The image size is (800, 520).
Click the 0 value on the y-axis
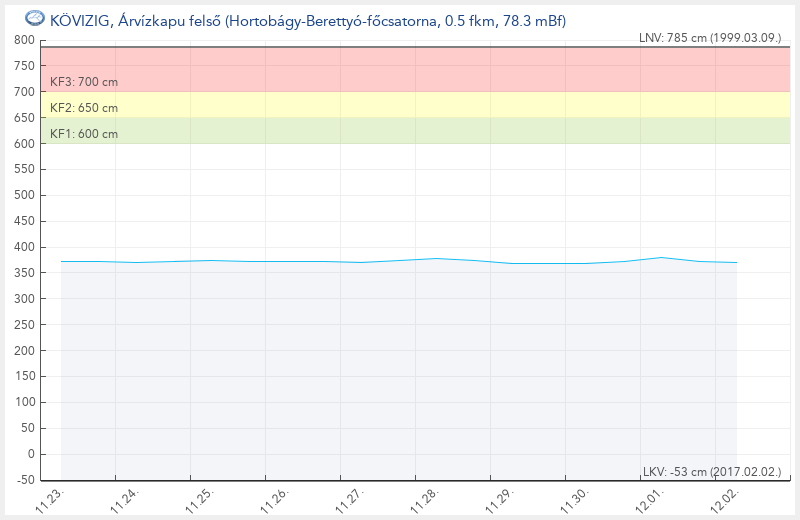[x=31, y=454]
